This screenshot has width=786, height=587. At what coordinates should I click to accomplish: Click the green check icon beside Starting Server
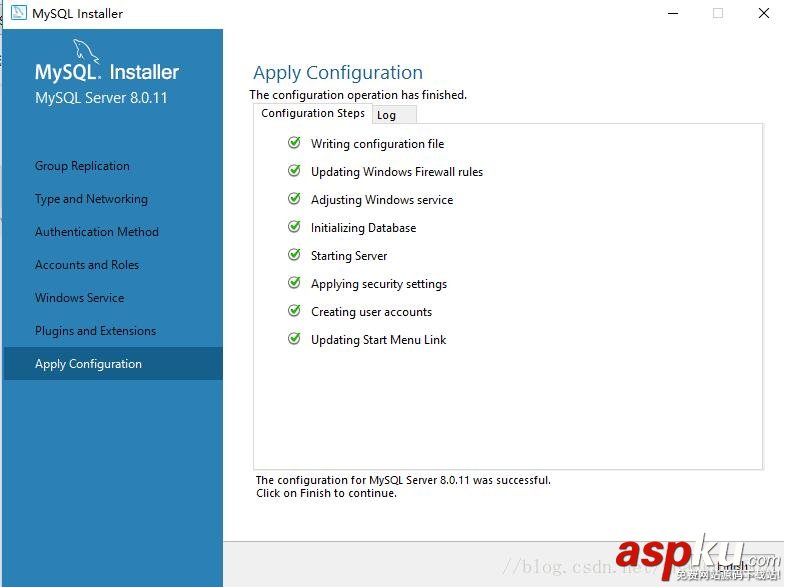[294, 255]
